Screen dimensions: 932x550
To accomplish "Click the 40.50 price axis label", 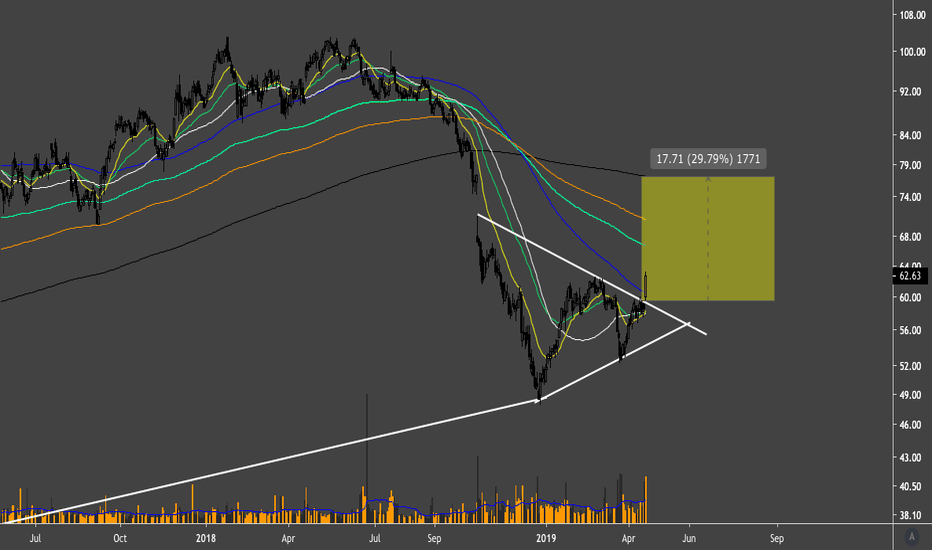I will point(912,486).
